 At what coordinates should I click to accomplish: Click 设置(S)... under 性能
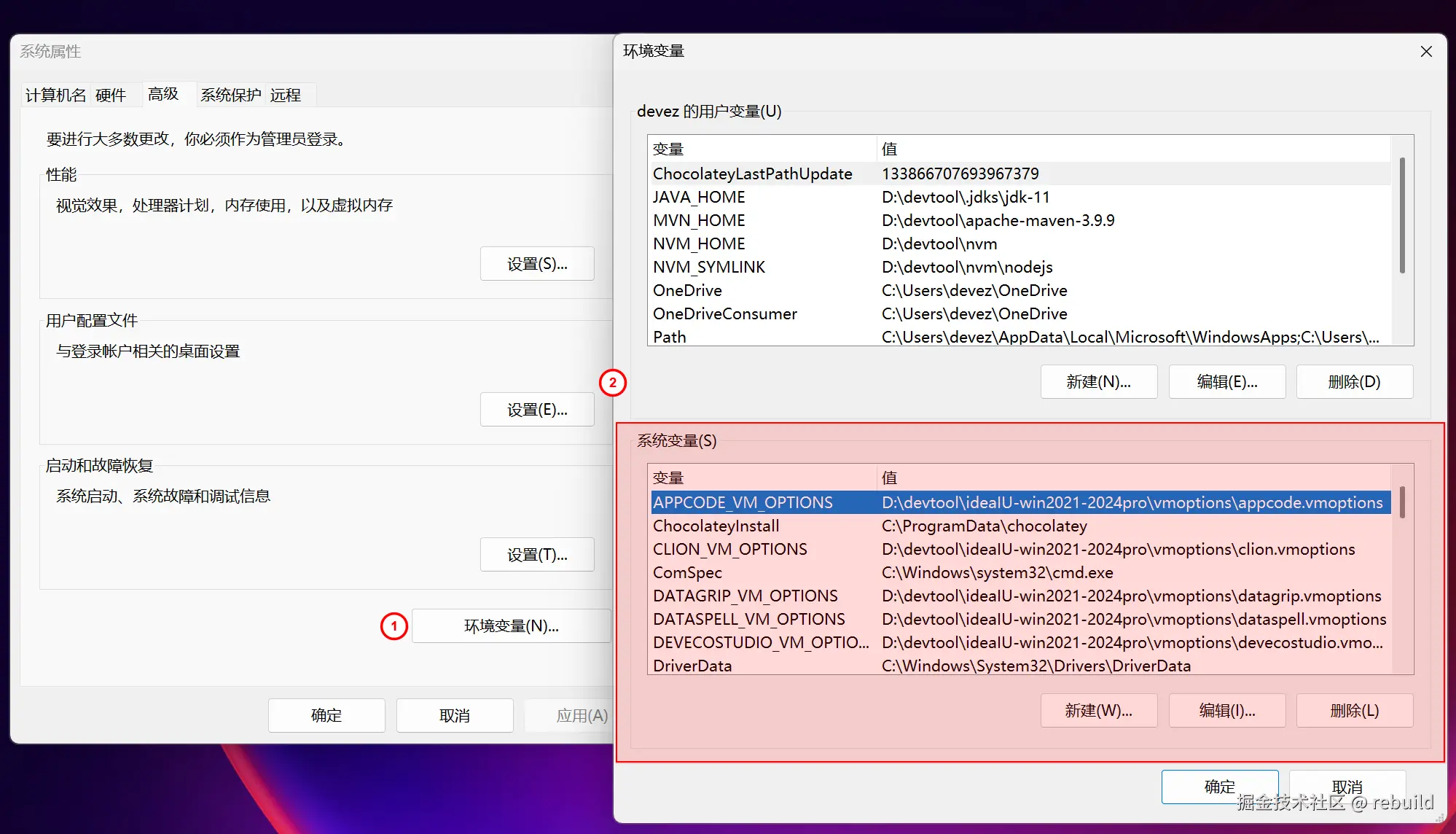point(537,264)
